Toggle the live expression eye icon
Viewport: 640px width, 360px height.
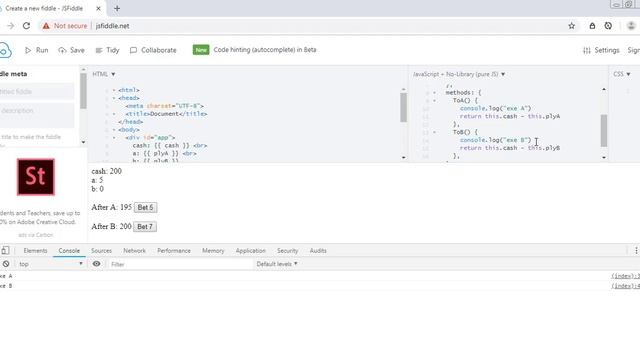click(x=96, y=264)
